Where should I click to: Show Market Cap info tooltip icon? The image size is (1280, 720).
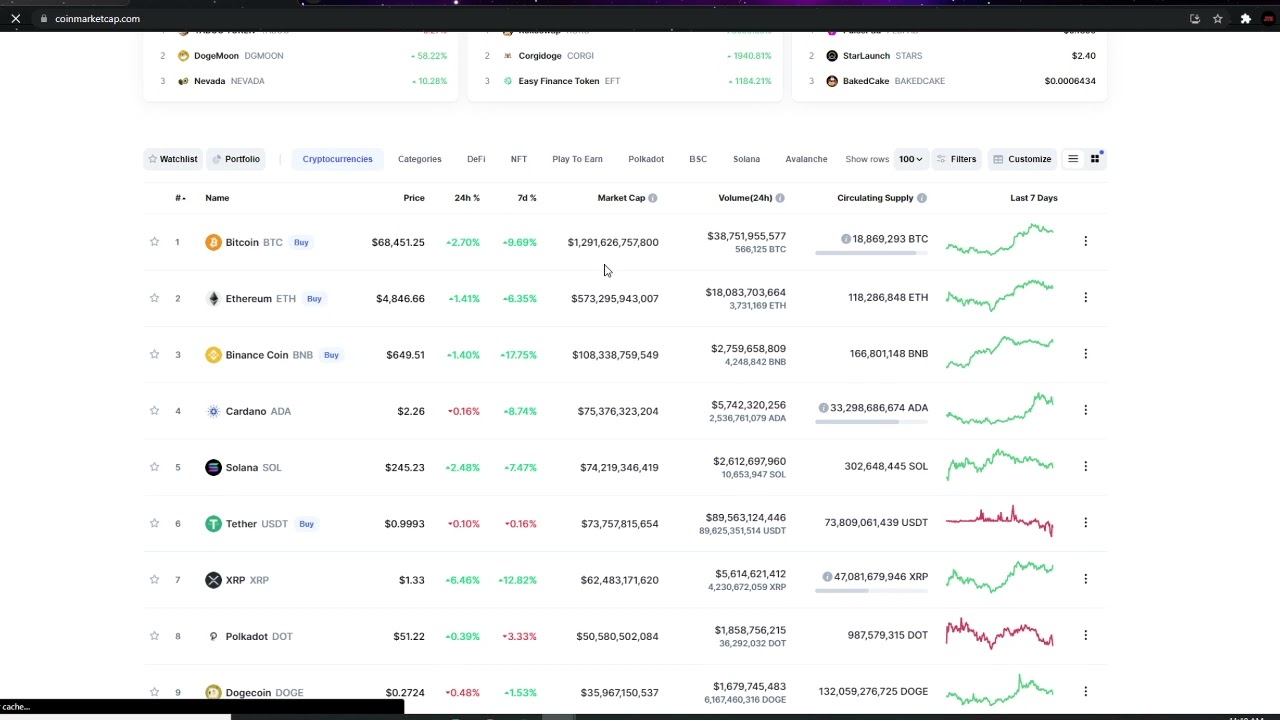(653, 198)
